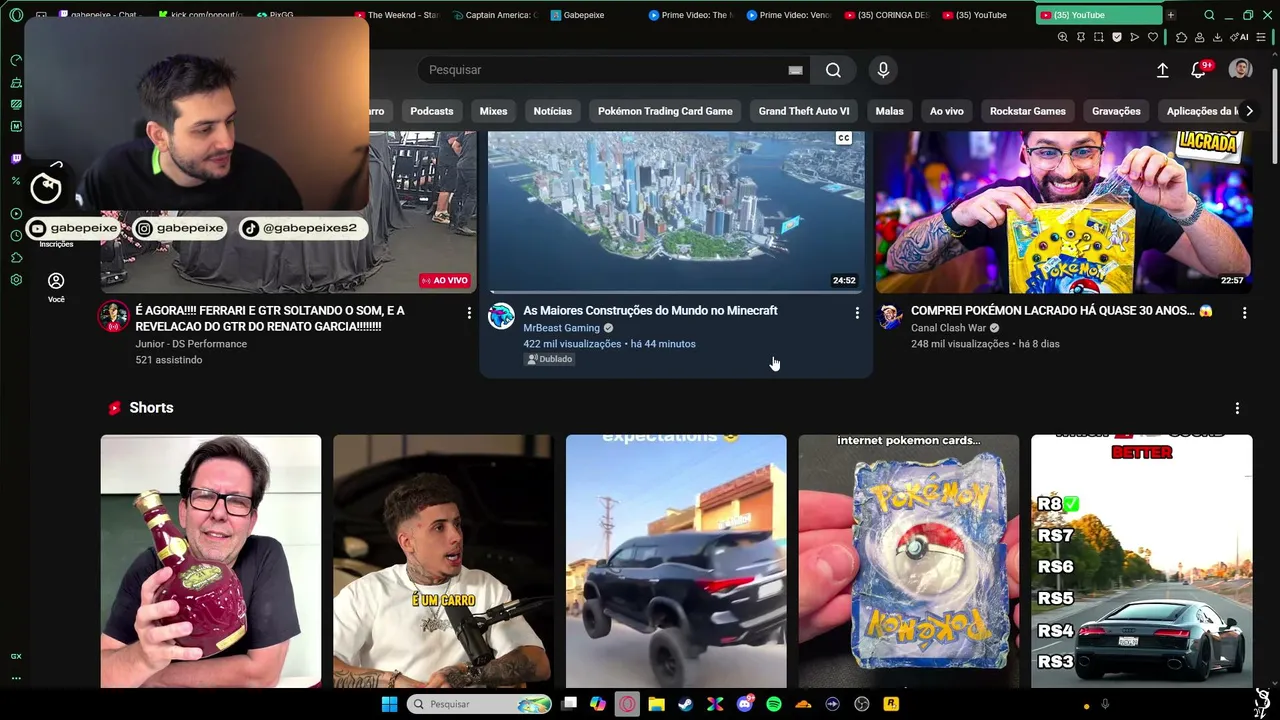Open the Junior - DS Performance channel avatar

(x=113, y=316)
